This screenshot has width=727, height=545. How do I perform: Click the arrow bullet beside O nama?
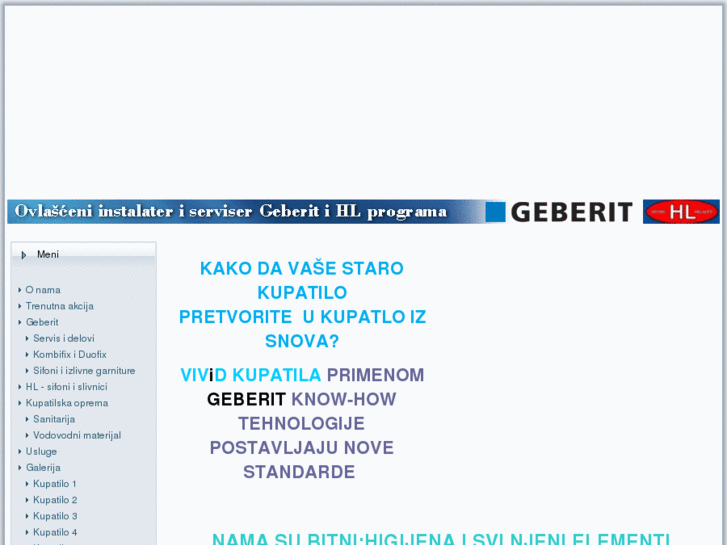(19, 290)
